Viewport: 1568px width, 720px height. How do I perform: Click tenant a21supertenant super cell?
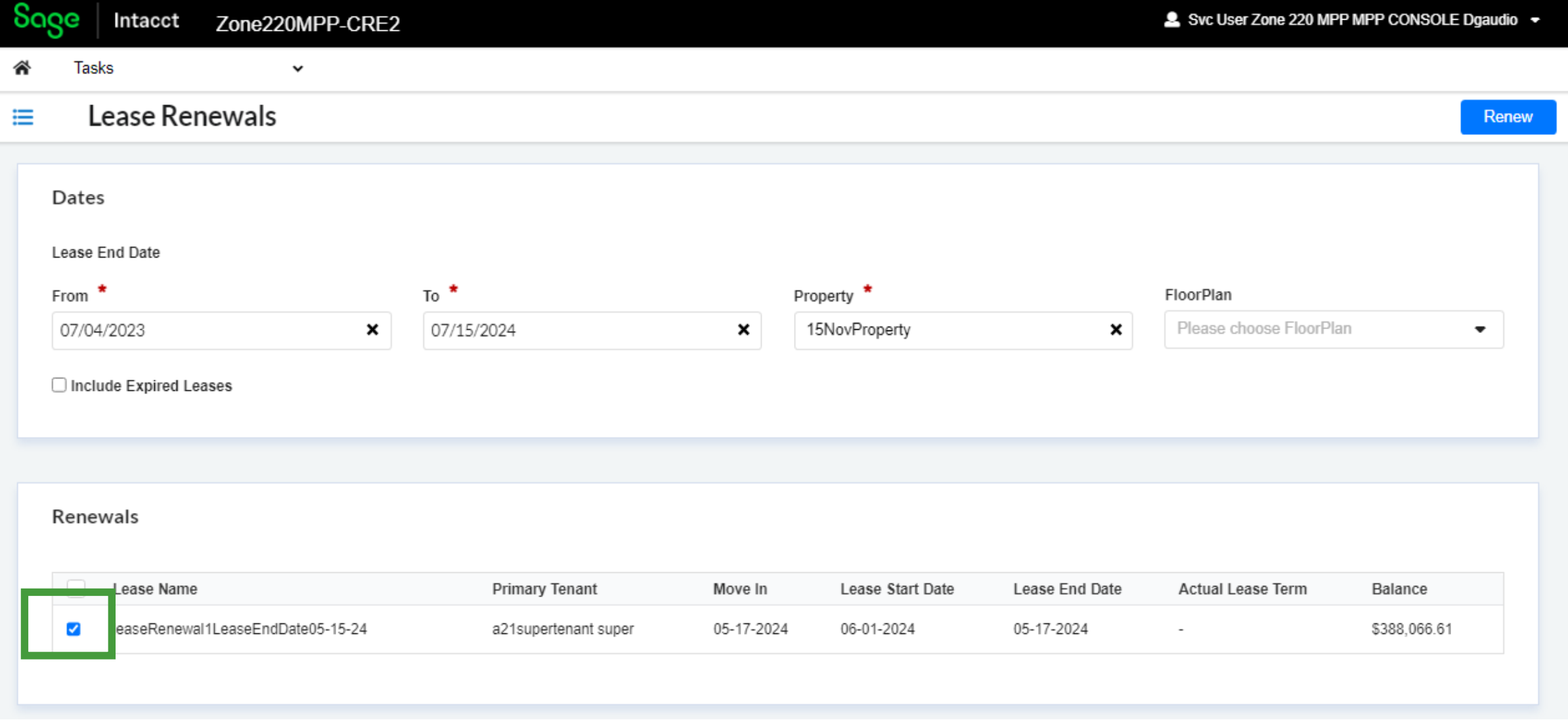click(x=563, y=629)
